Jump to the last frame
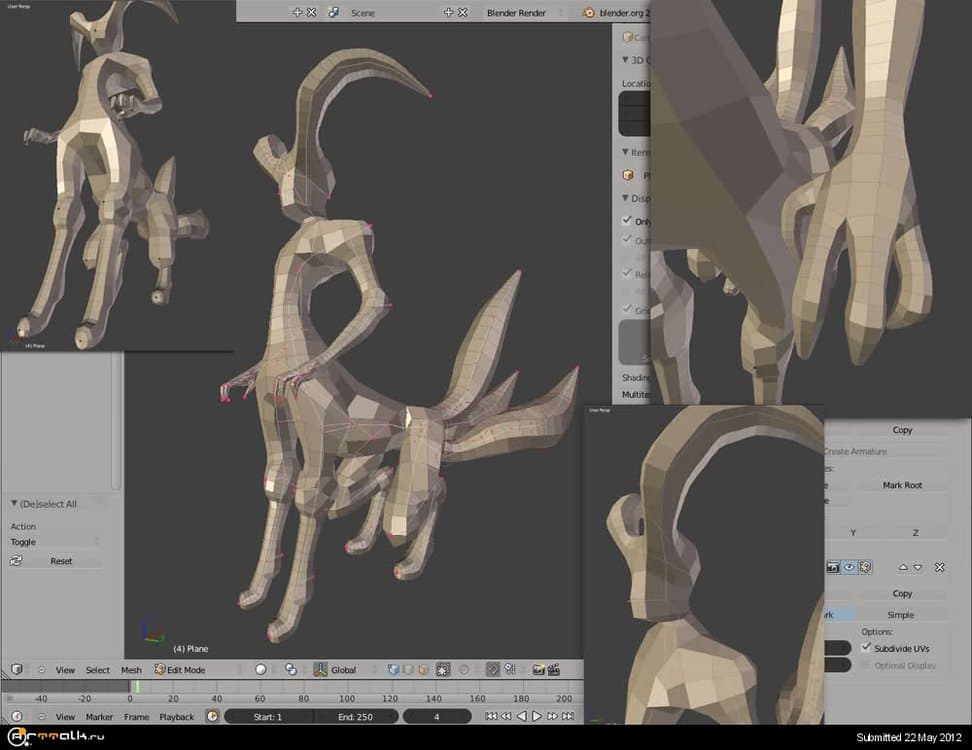This screenshot has width=972, height=750. (568, 717)
